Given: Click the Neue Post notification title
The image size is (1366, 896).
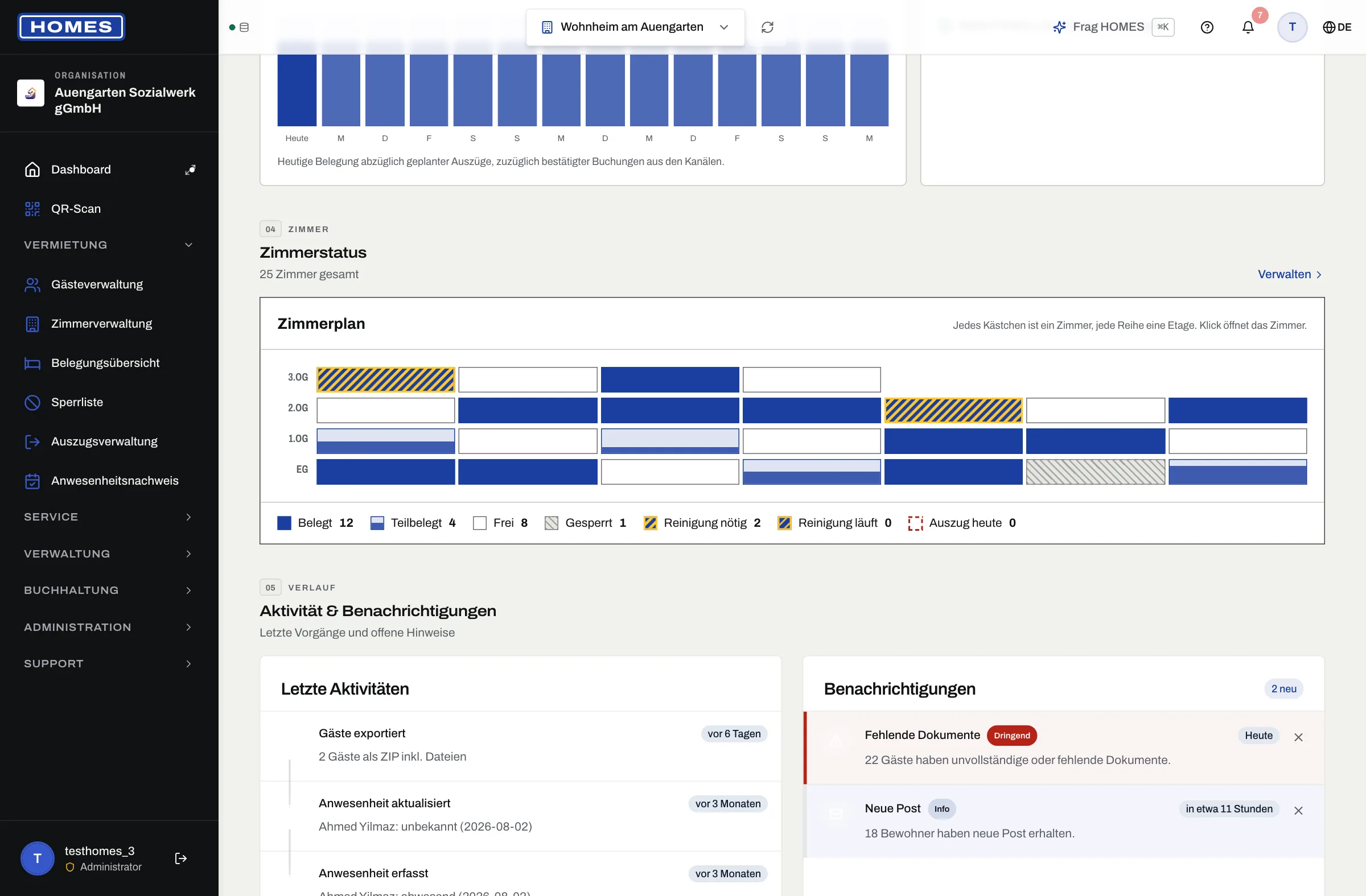Looking at the screenshot, I should coord(892,808).
